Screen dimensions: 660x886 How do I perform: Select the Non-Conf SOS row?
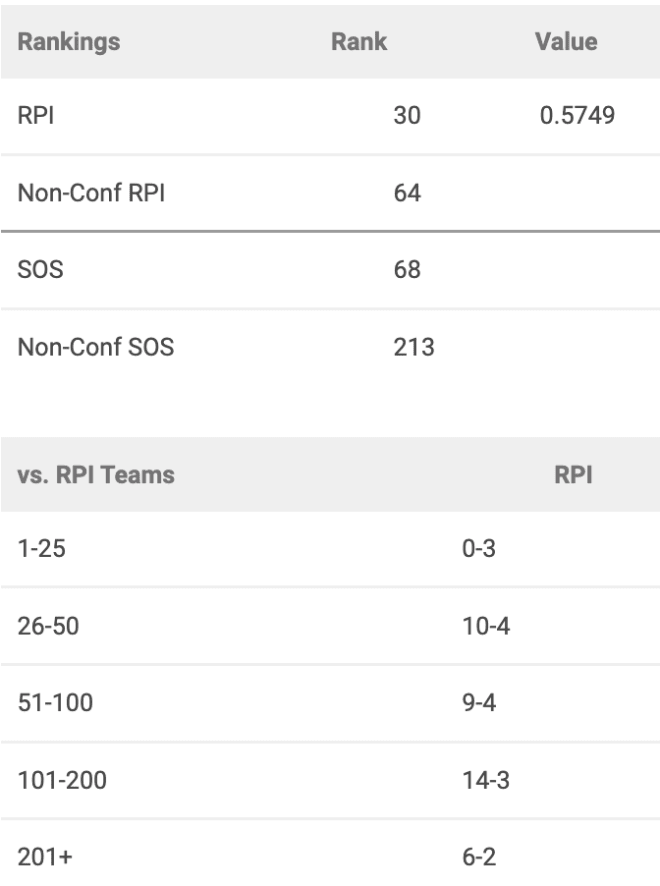[x=330, y=347]
